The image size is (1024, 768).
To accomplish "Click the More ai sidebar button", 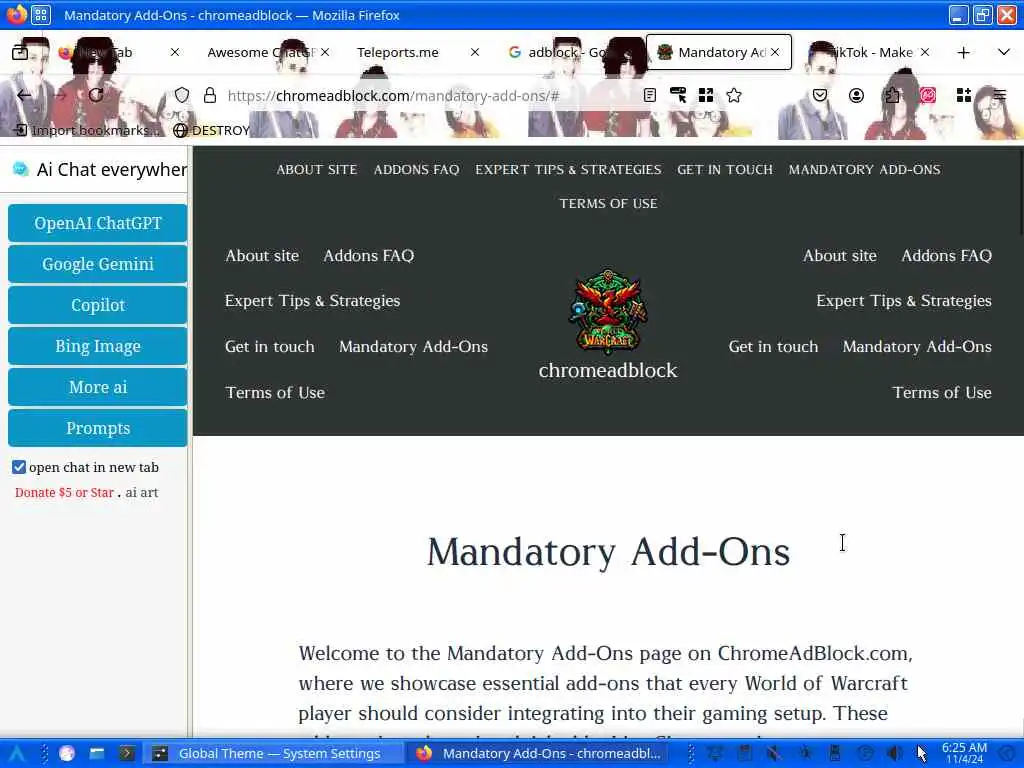I will click(98, 387).
